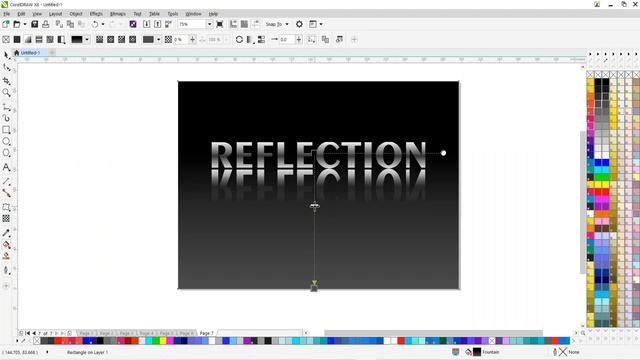
Task: Open the node transparency color dropdown
Action: [x=158, y=40]
